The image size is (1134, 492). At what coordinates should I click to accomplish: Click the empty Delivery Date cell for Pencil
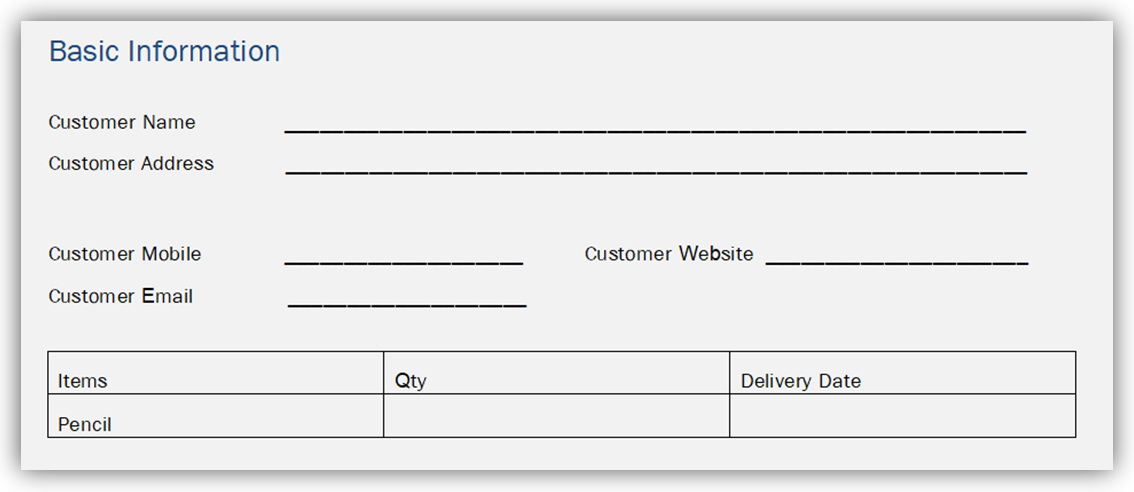[x=903, y=416]
